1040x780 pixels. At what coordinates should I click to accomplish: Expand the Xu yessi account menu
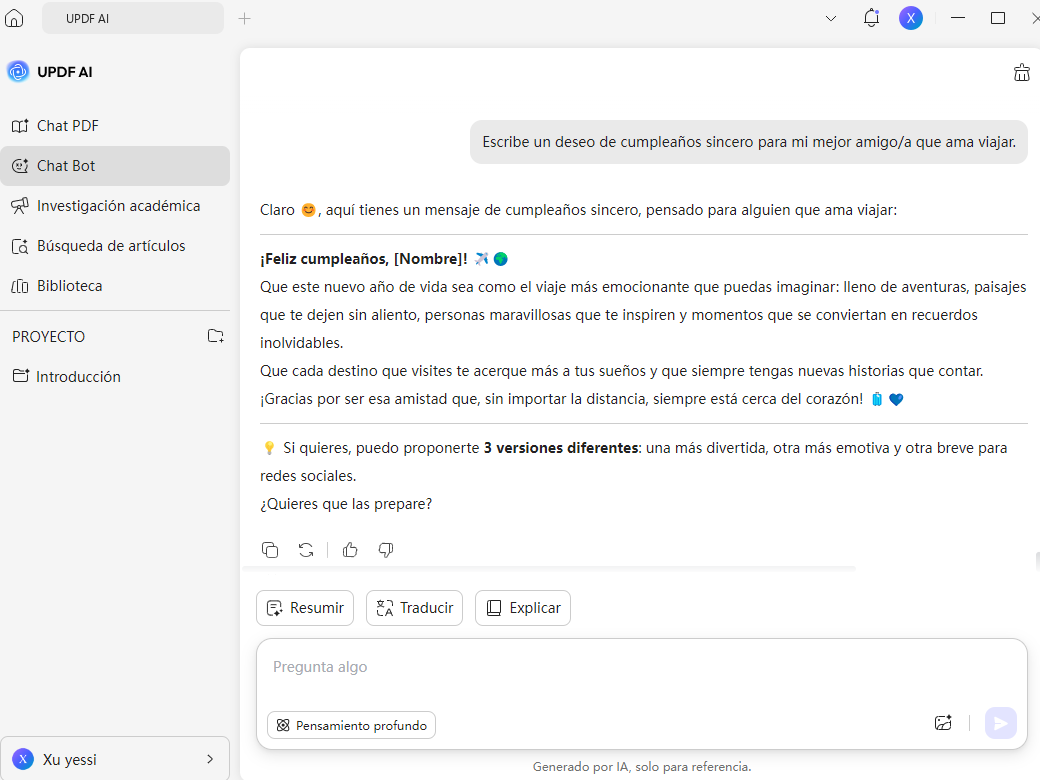[209, 759]
